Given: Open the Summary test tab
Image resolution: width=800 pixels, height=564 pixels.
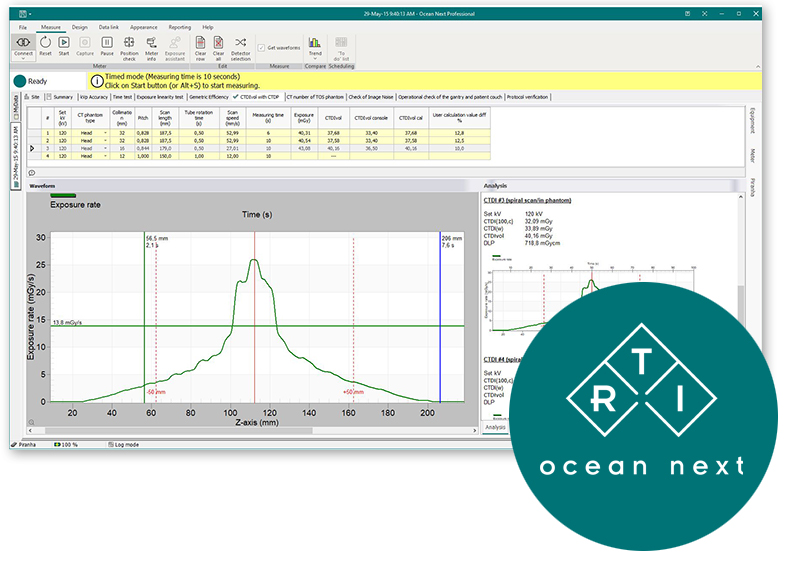Looking at the screenshot, I should 60,97.
